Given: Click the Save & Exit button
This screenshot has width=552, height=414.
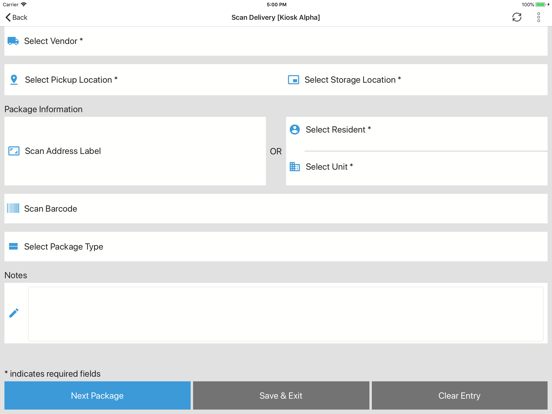Looking at the screenshot, I should 281,395.
